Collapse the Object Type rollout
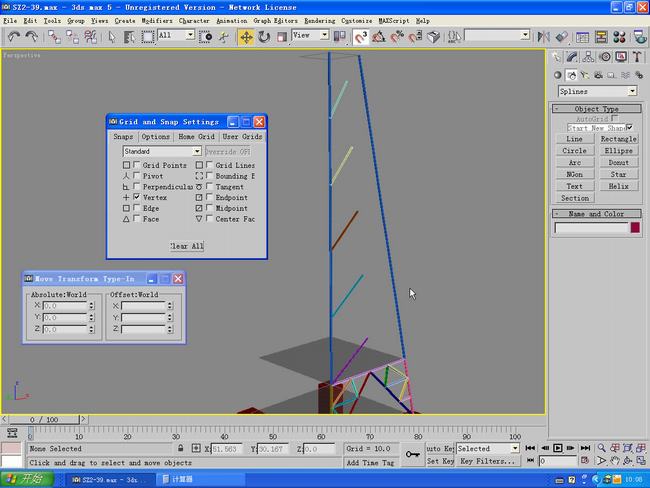Screen dimensions: 650x488 tap(597, 109)
